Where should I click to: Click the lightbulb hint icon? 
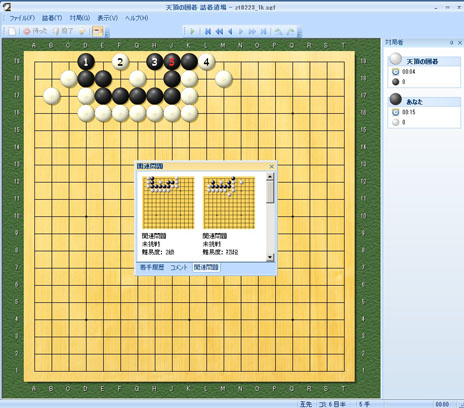82,31
